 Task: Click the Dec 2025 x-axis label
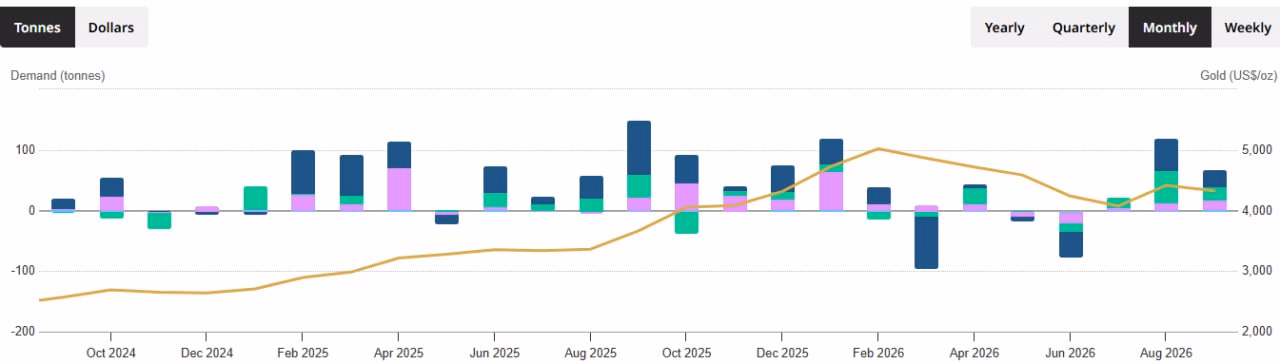782,353
